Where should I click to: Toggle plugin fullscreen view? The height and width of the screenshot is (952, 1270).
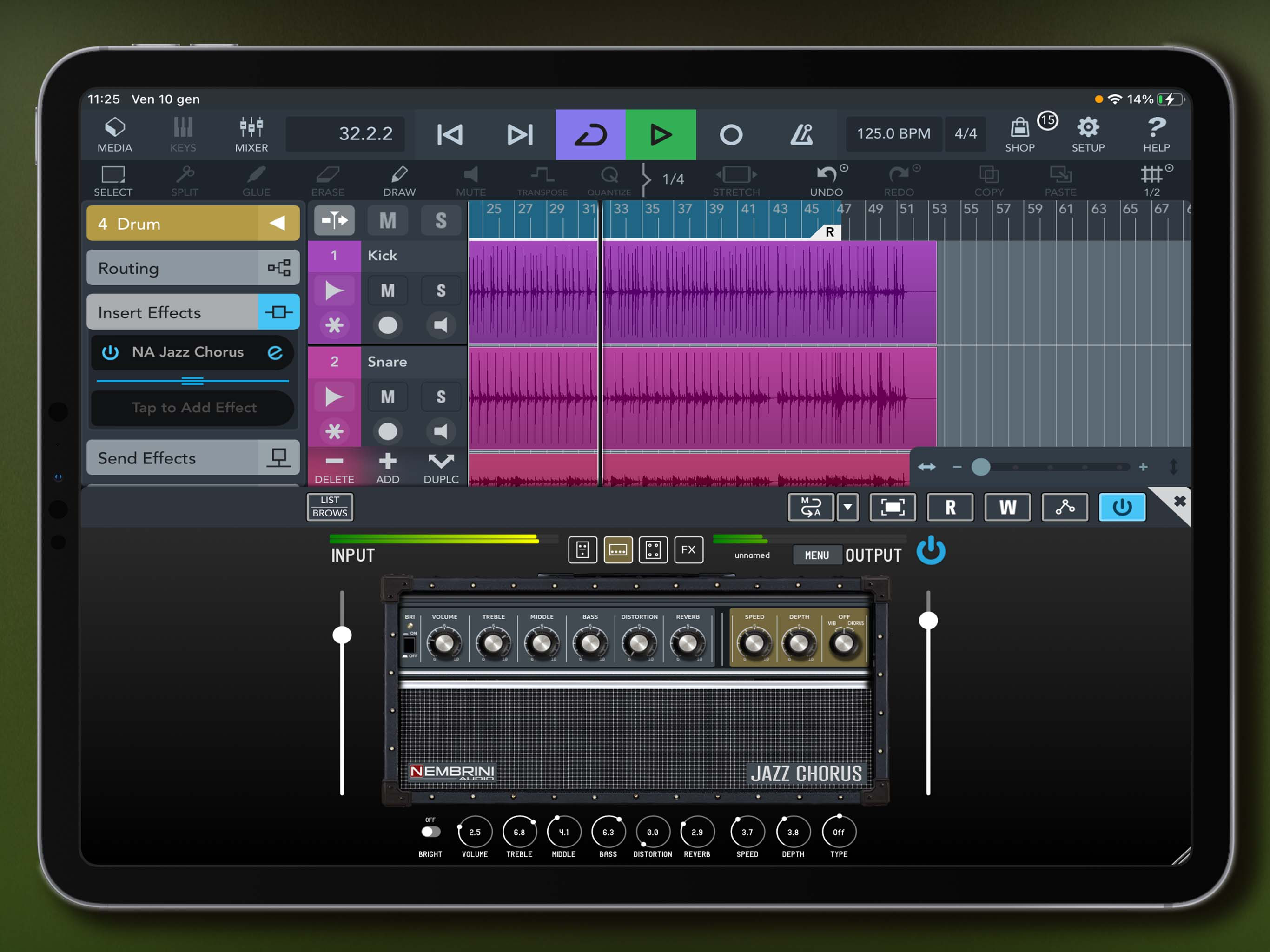893,507
